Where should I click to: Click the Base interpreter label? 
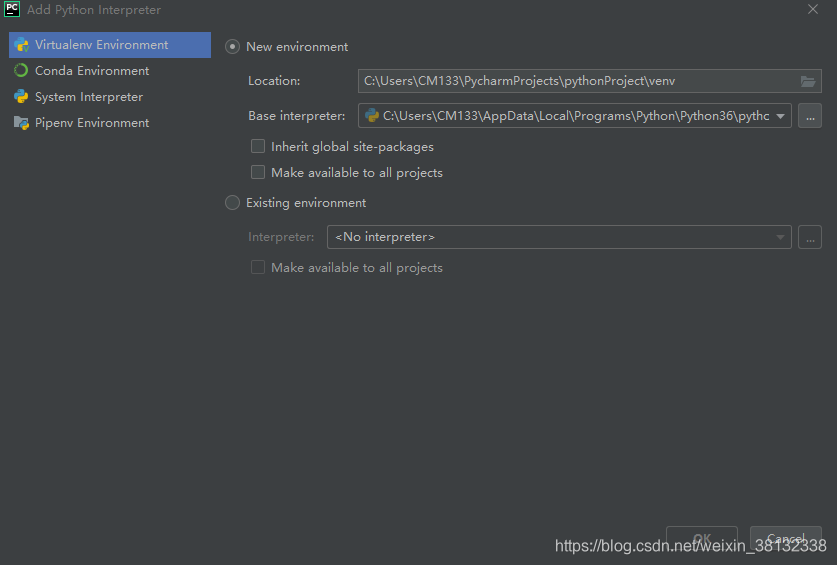296,116
